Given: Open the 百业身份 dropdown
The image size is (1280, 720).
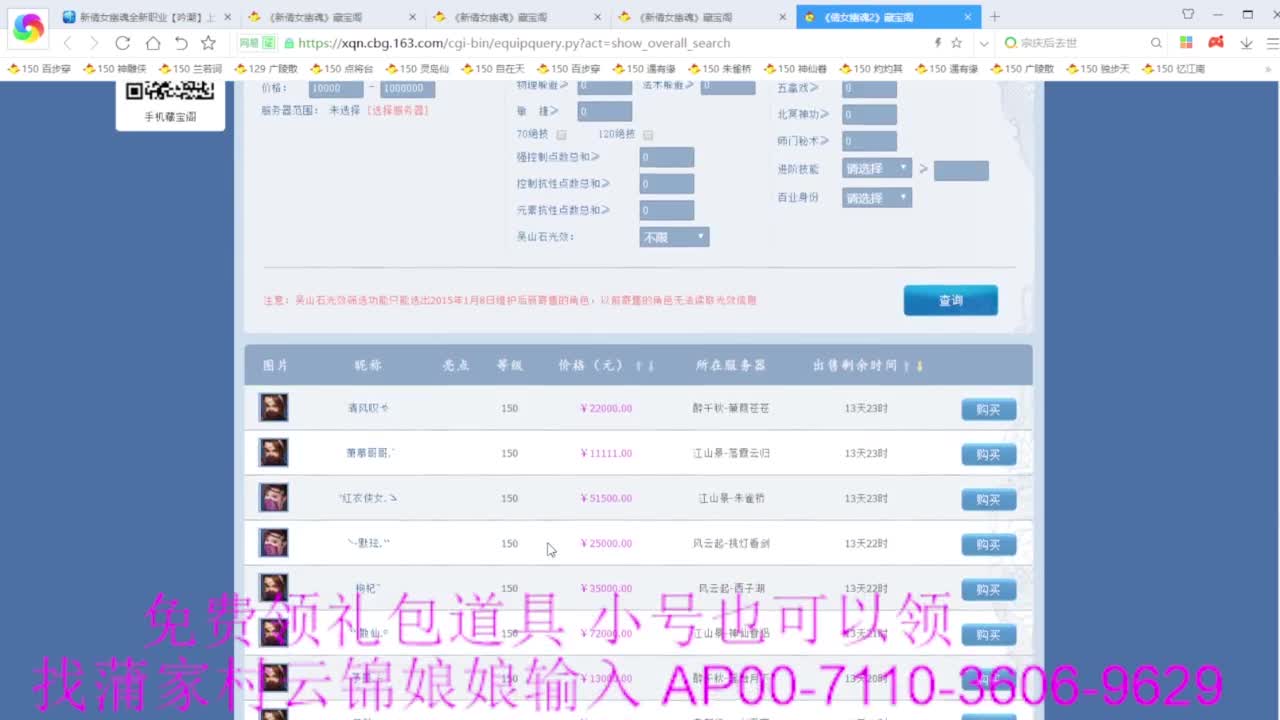Looking at the screenshot, I should (x=877, y=198).
